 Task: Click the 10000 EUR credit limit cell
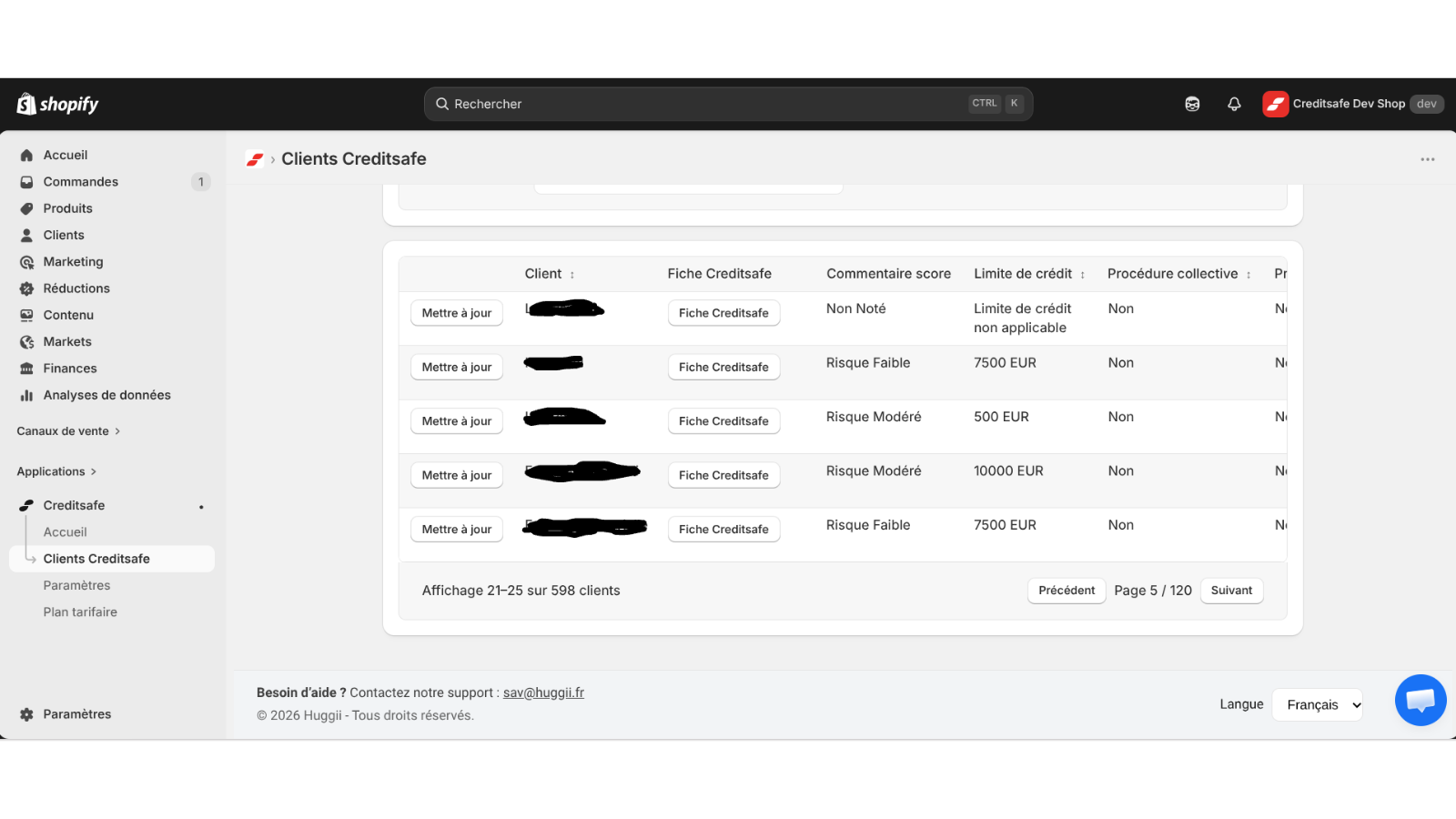[x=1008, y=470]
